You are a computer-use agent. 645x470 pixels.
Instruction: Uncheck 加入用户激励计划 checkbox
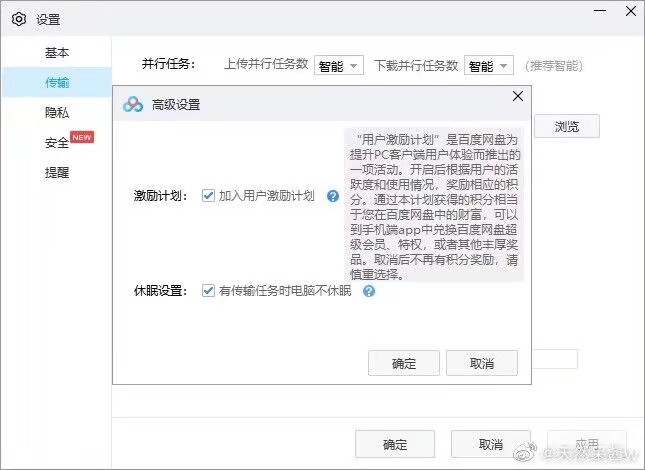[208, 195]
